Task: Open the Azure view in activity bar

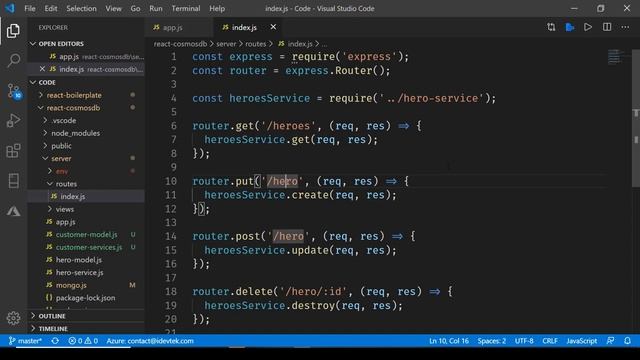Action: click(13, 211)
